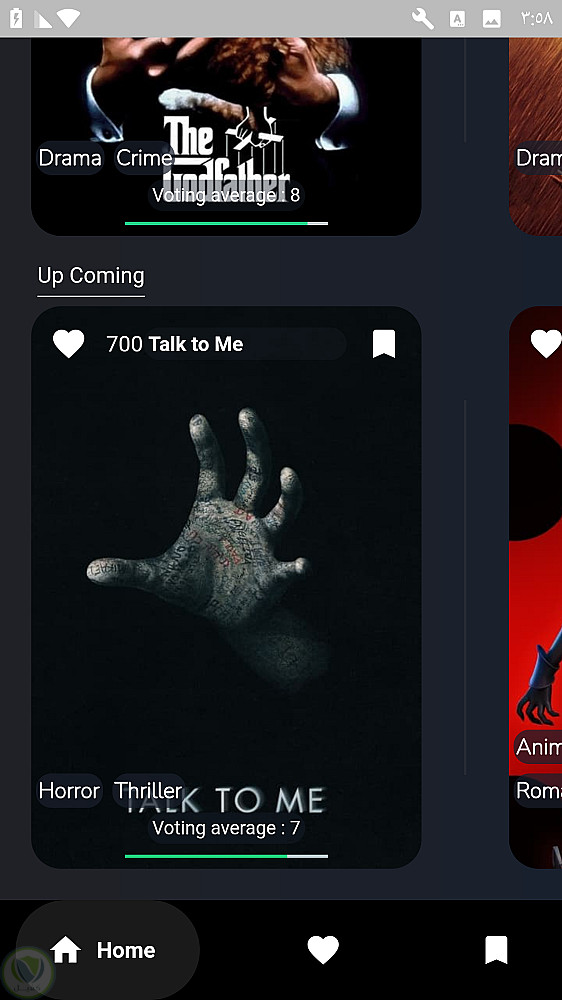Bookmark the Talk to Me movie

coord(384,344)
